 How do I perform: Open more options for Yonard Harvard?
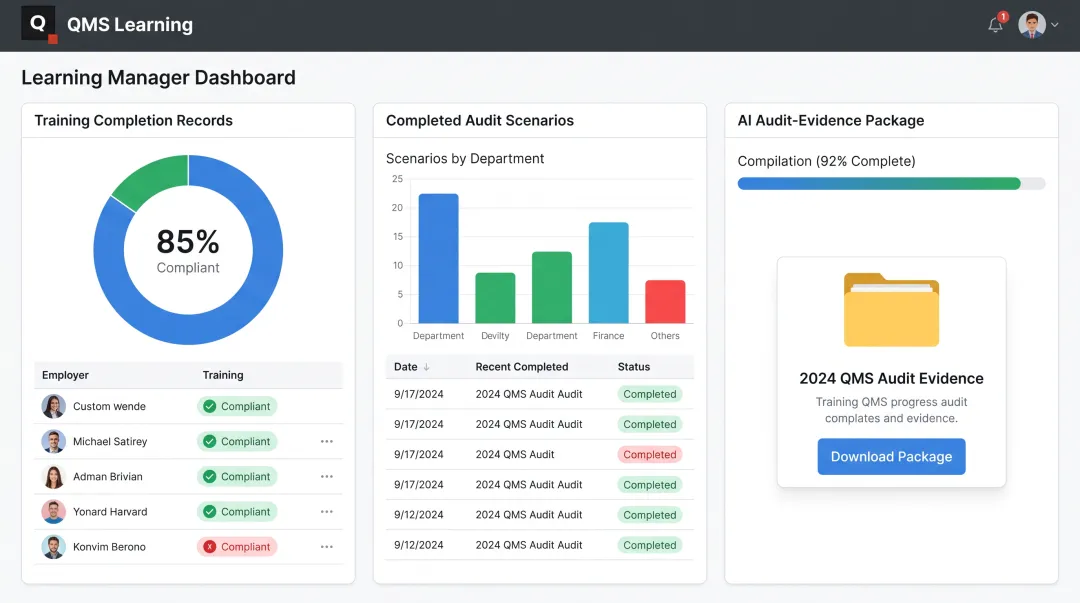[326, 512]
